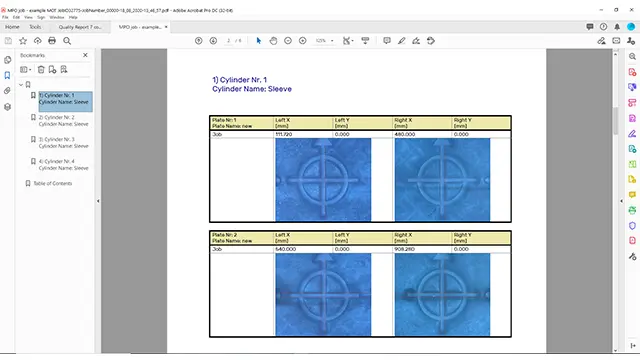This screenshot has height=360, width=640.
Task: Select bookmark 2) Cylinder Nr. 2
Action: pyautogui.click(x=63, y=121)
